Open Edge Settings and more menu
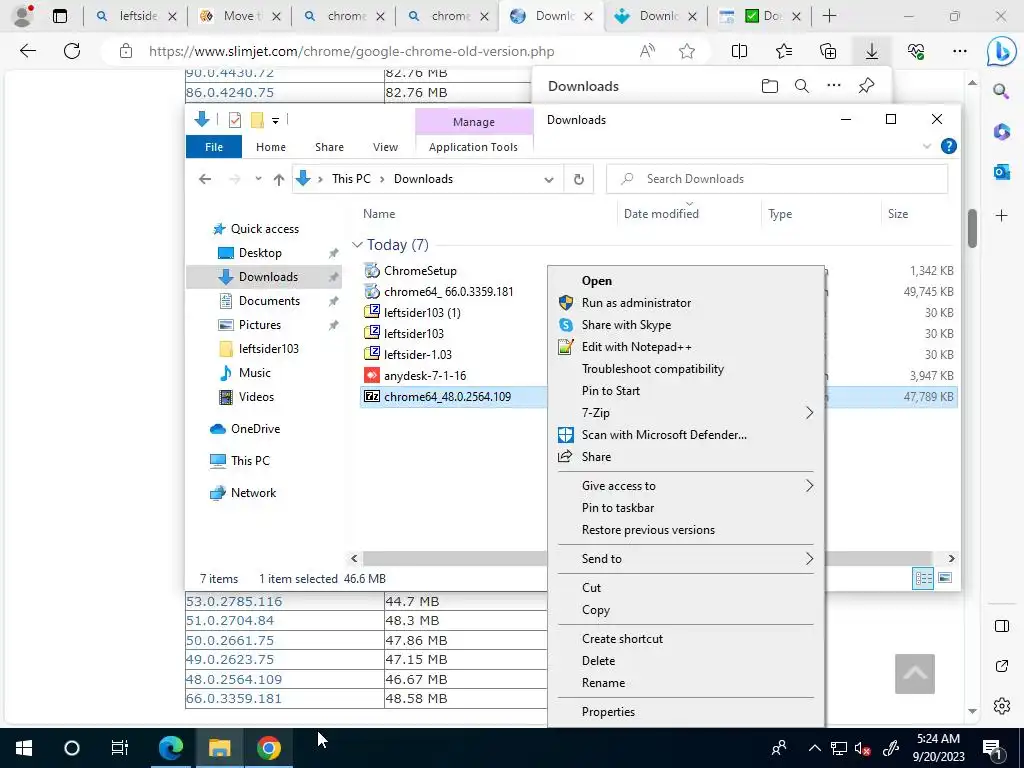The image size is (1024, 768). 959,51
